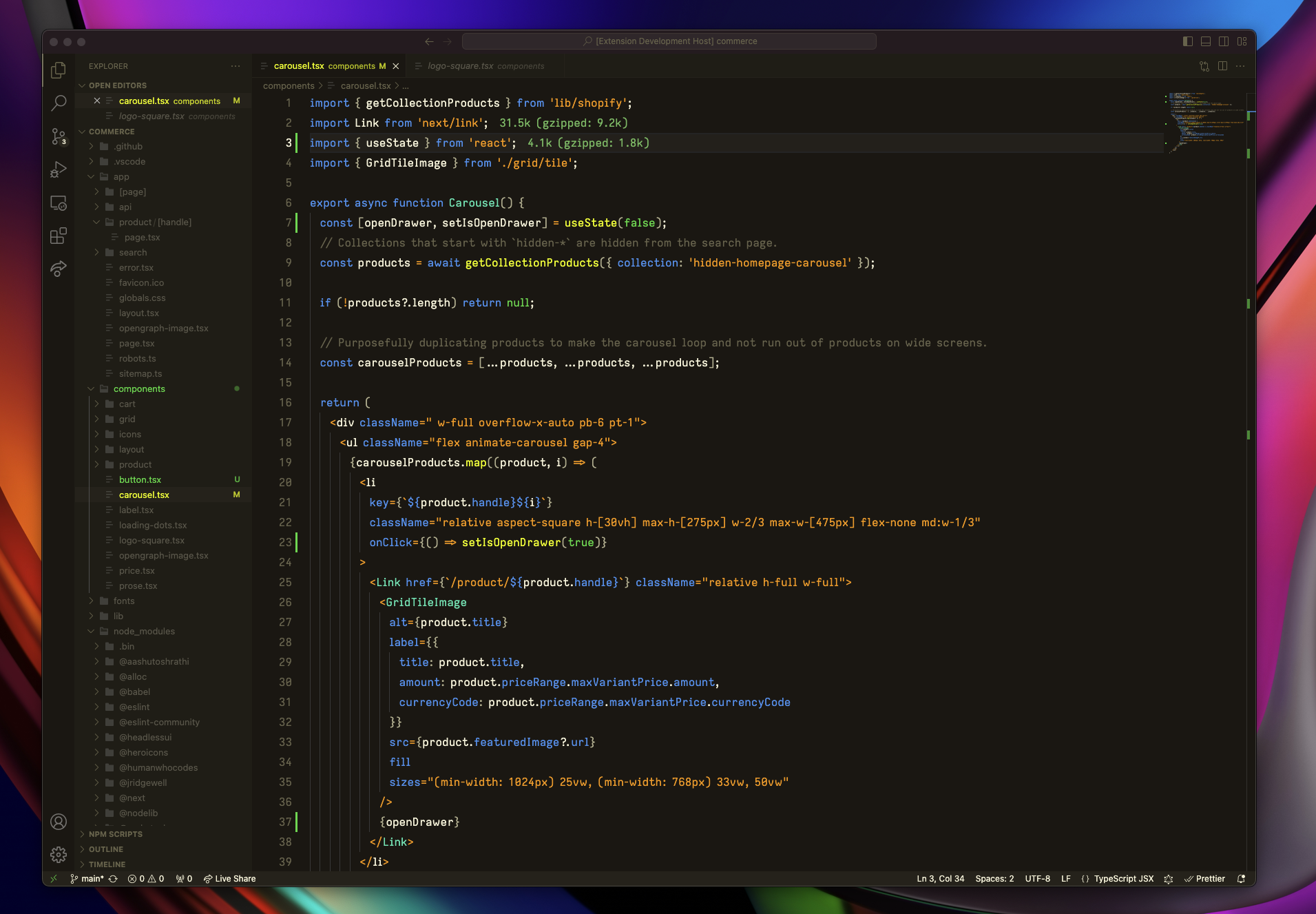The image size is (1316, 914).
Task: Open layout.tsx in the app folder
Action: tap(138, 313)
